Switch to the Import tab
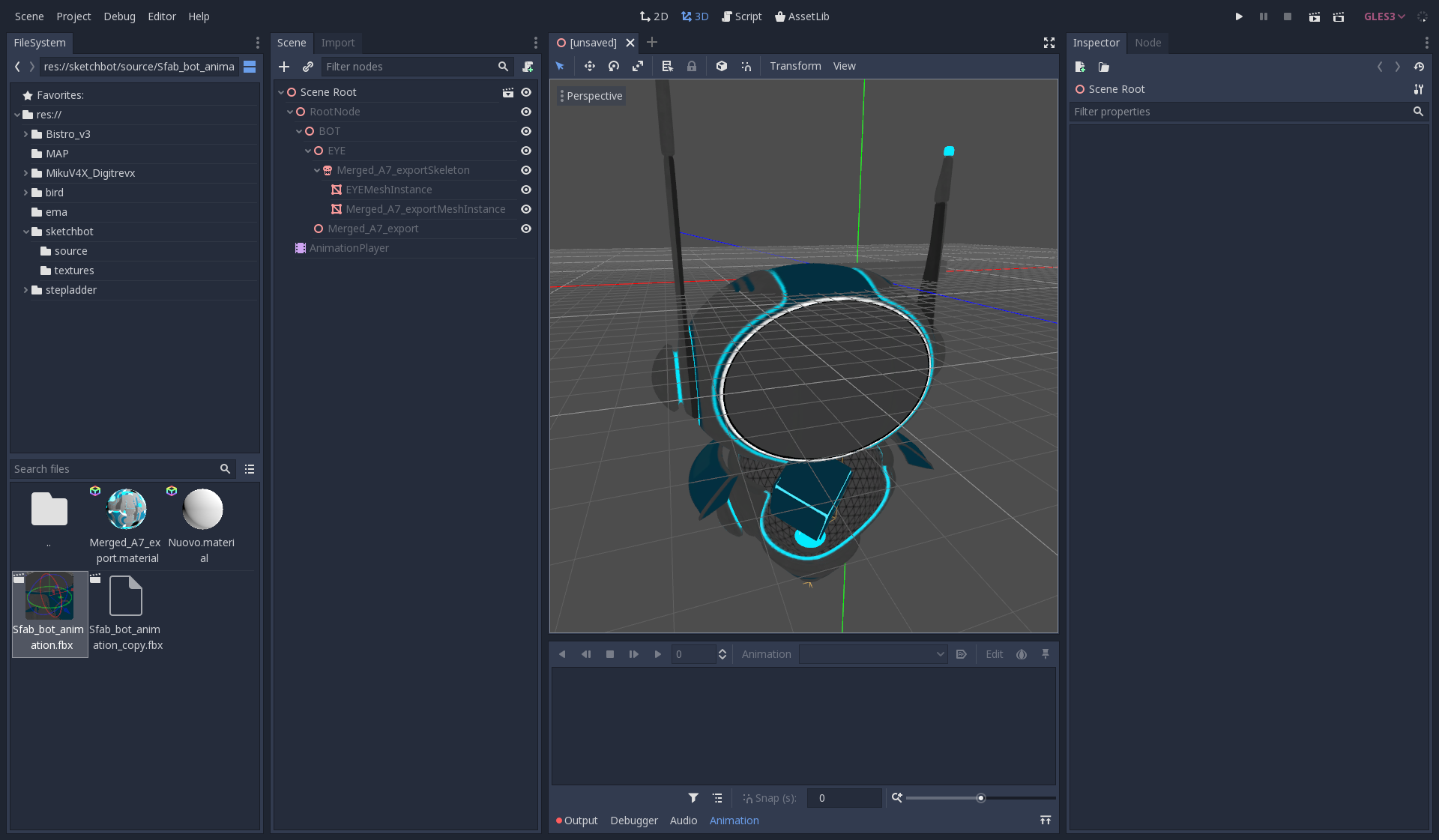 click(338, 43)
